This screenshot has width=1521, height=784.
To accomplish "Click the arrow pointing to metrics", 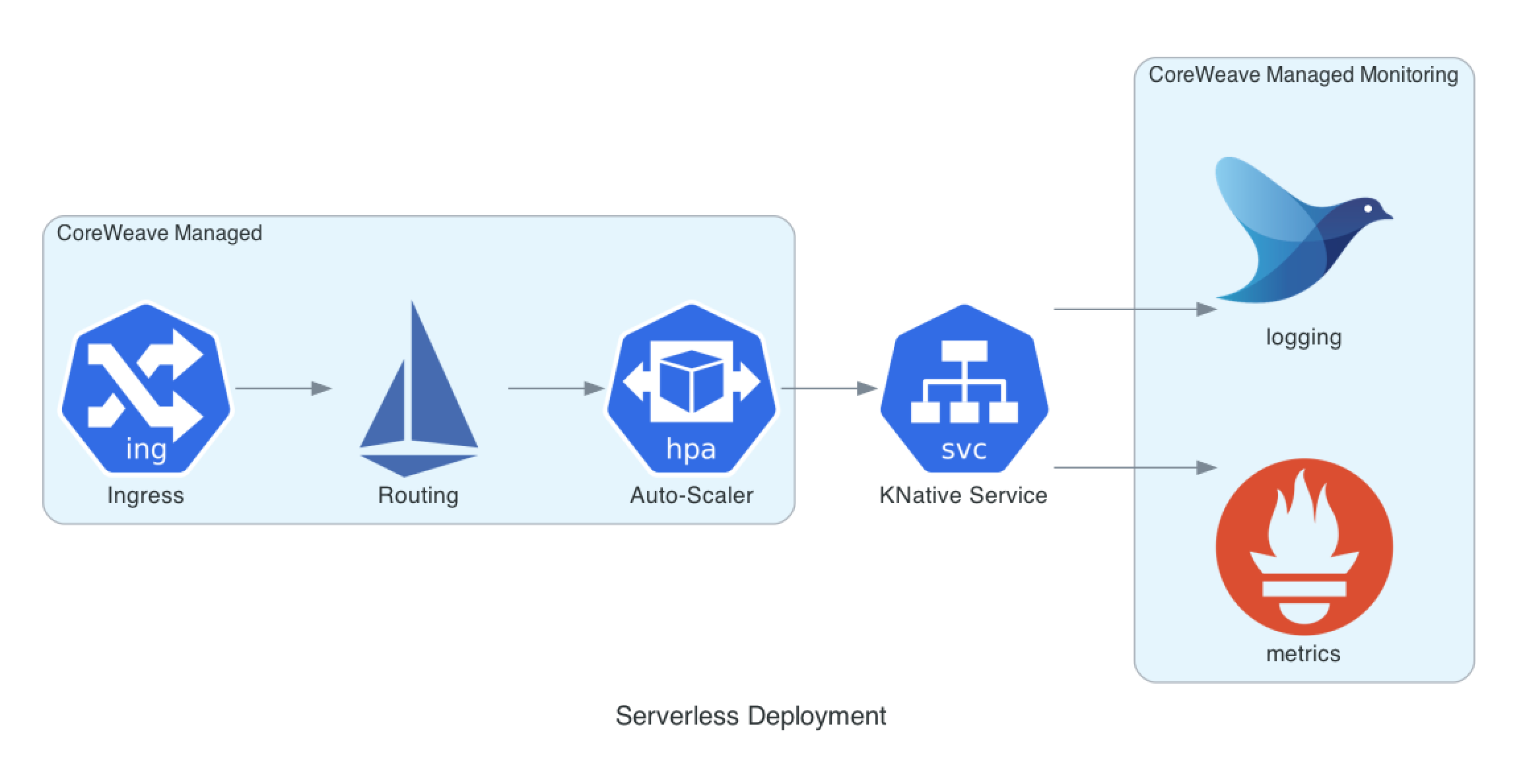I will click(1134, 468).
